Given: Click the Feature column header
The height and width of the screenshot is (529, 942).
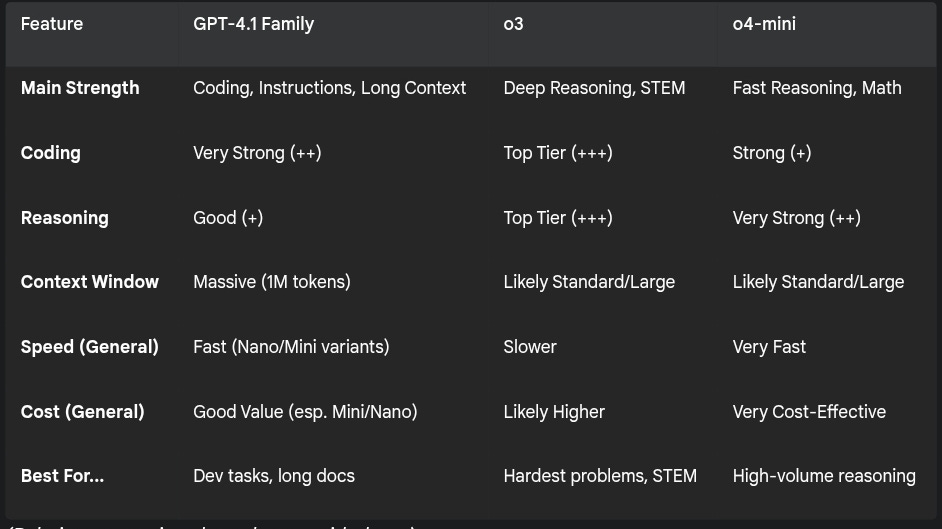Looking at the screenshot, I should point(52,24).
